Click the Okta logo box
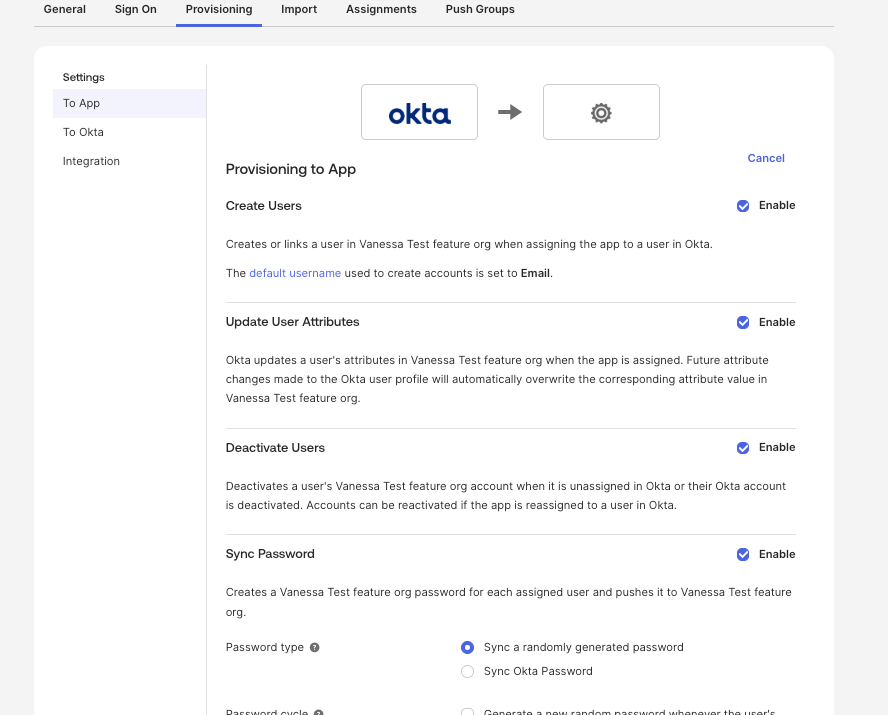 click(x=420, y=112)
